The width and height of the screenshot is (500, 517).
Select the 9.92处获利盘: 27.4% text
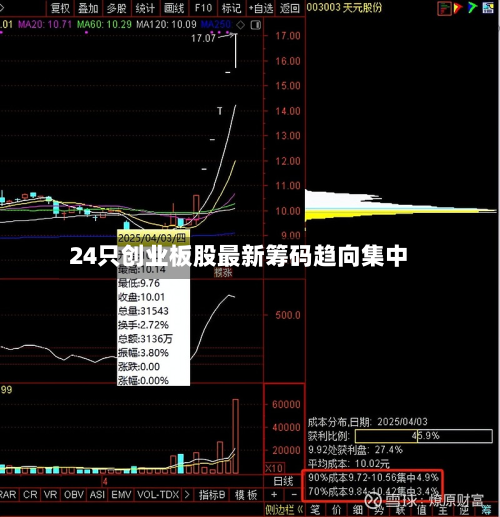355,450
